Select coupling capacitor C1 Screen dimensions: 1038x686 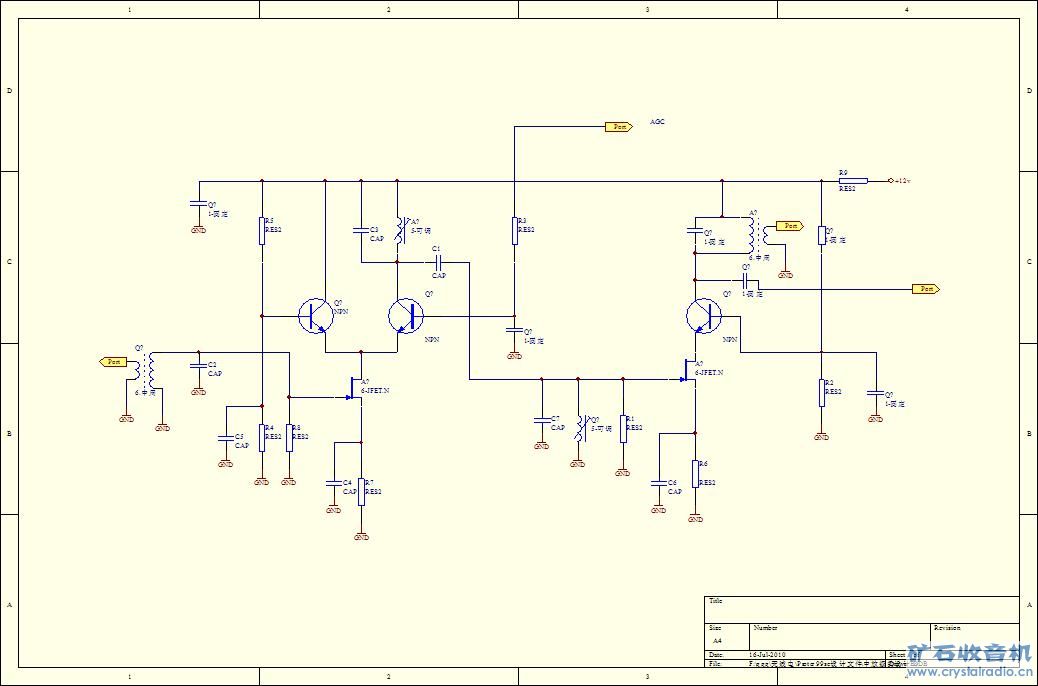(438, 262)
